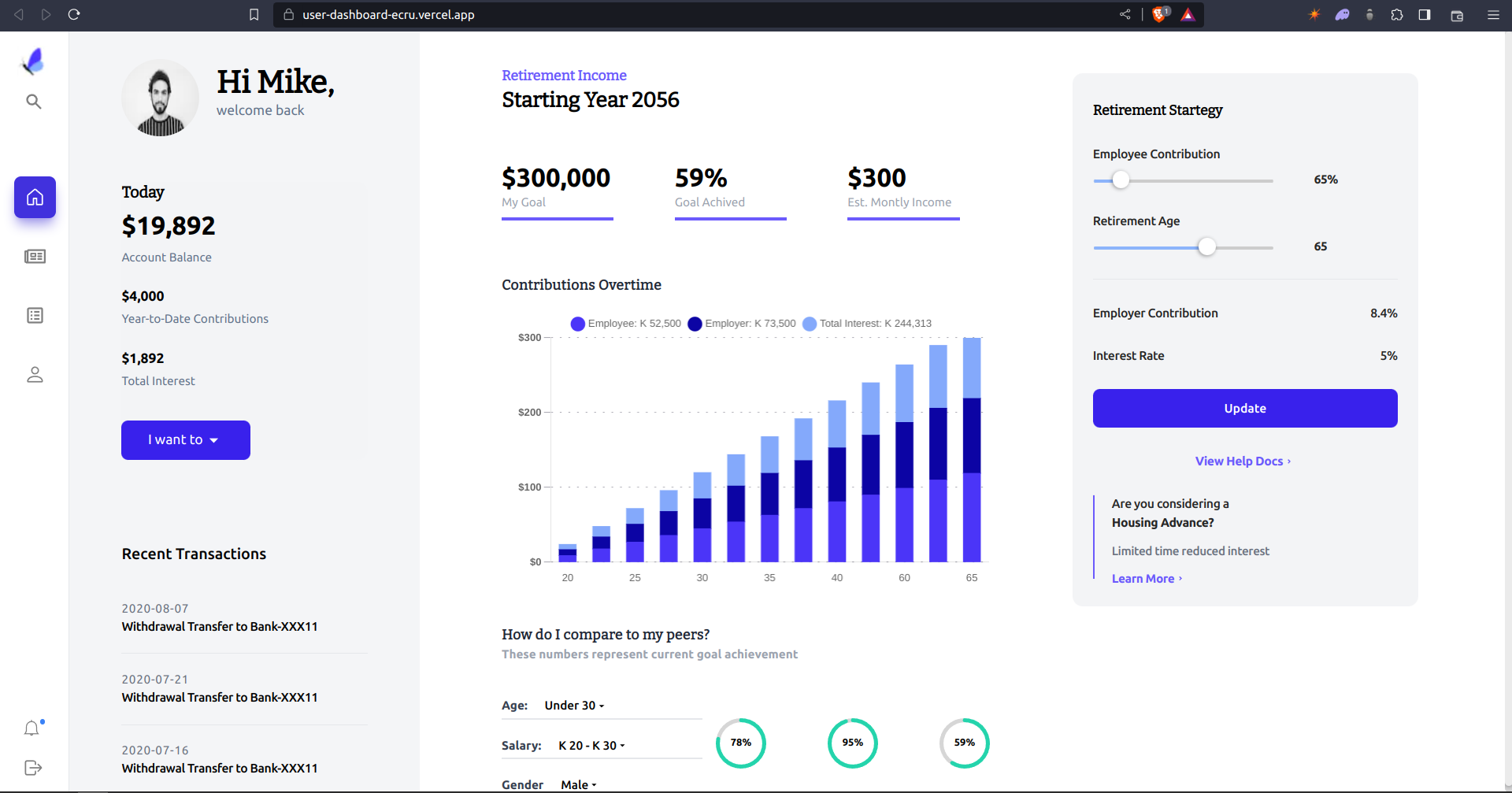Follow the View Help Docs link
Screen dimensions: 1512x793
tap(1243, 461)
